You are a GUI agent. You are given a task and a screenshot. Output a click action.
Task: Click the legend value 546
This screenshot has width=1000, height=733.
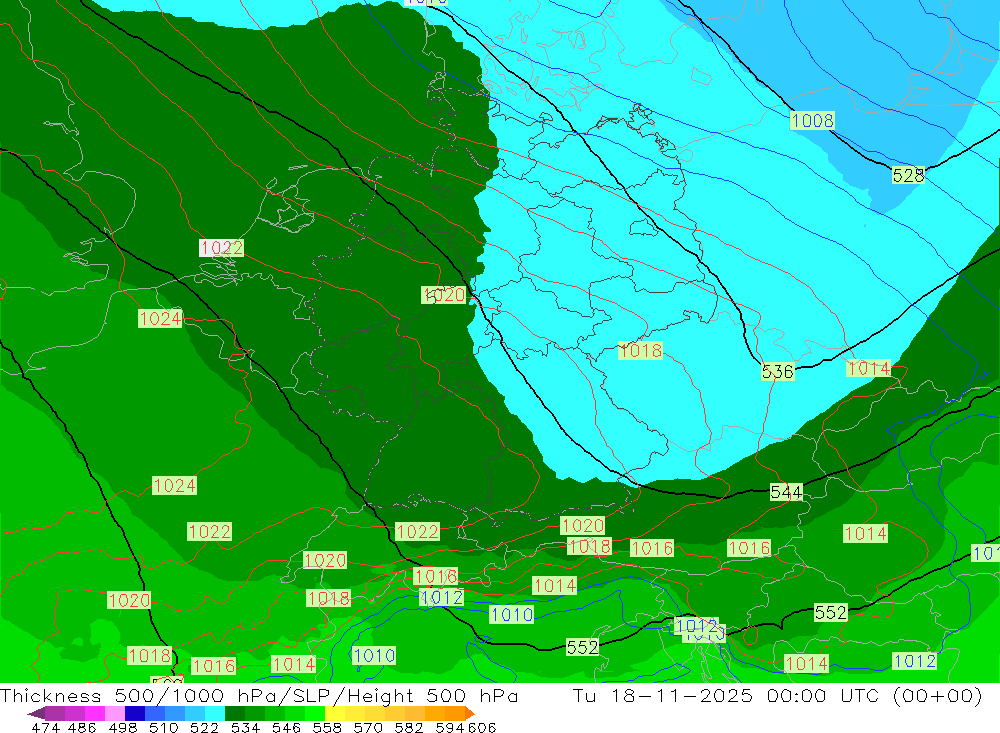(x=286, y=727)
